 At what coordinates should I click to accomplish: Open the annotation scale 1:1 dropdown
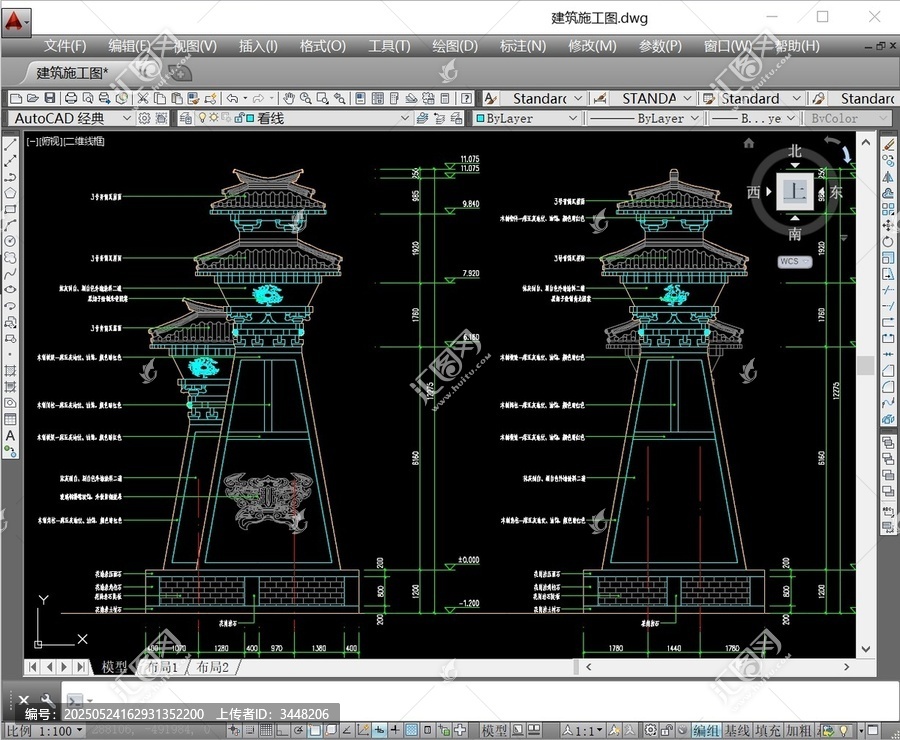582,731
